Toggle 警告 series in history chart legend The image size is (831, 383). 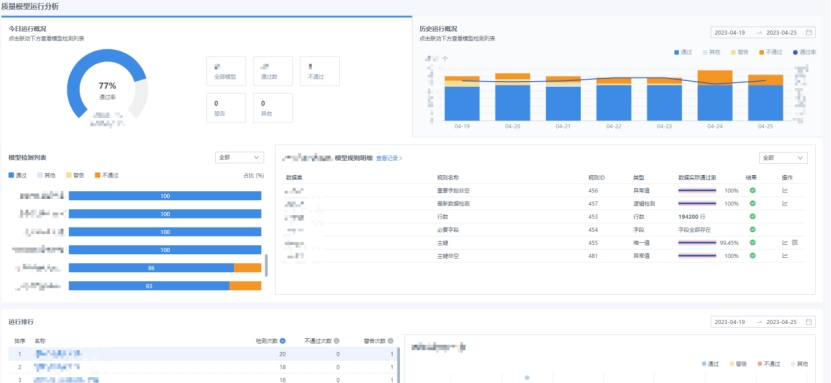[x=739, y=52]
